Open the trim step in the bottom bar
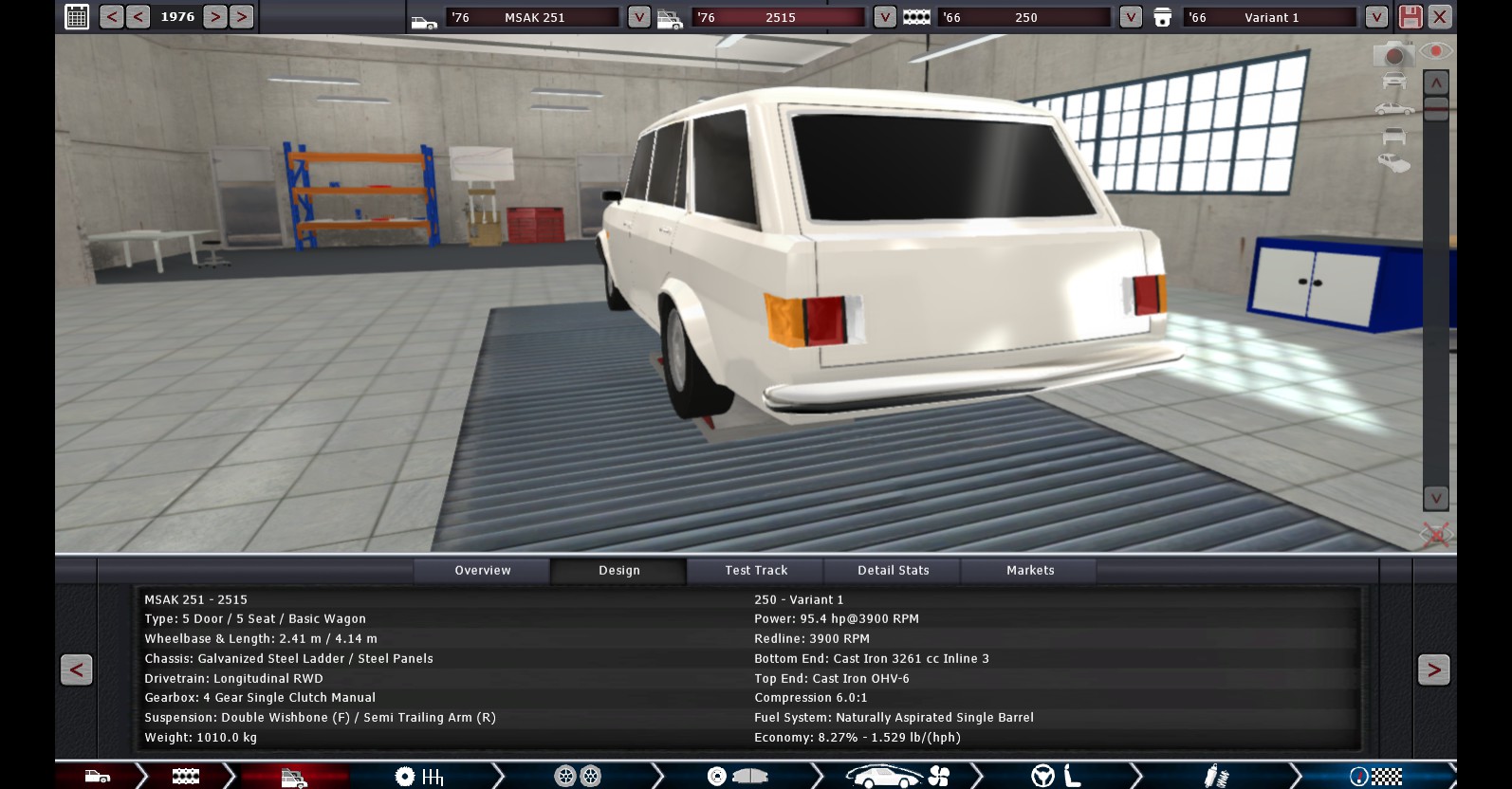This screenshot has height=789, width=1512. pos(294,778)
